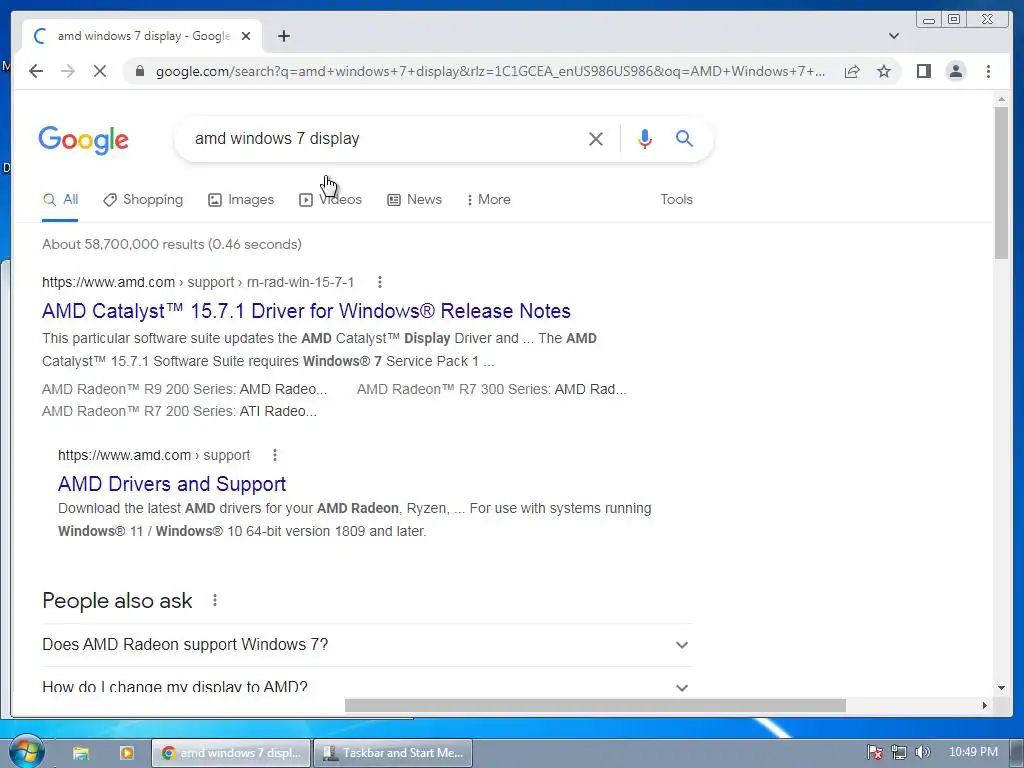Open options for the rn-rad-win-15-7-1 result
1024x768 pixels.
379,282
